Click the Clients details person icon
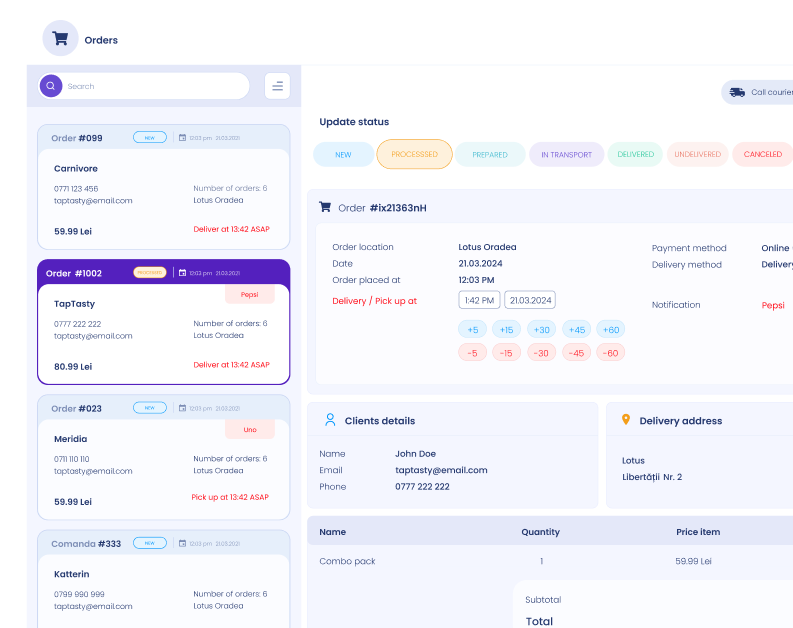 coord(330,420)
